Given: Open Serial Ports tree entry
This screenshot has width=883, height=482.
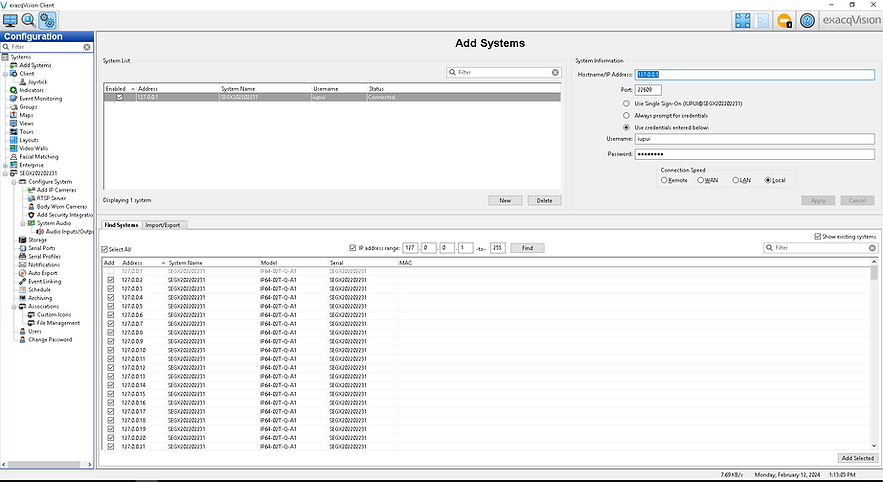Looking at the screenshot, I should pyautogui.click(x=42, y=248).
